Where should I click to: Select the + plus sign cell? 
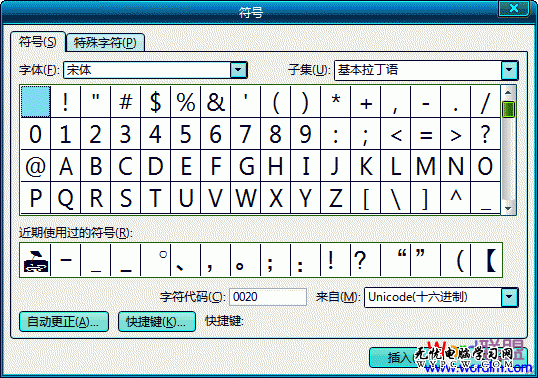coord(365,102)
